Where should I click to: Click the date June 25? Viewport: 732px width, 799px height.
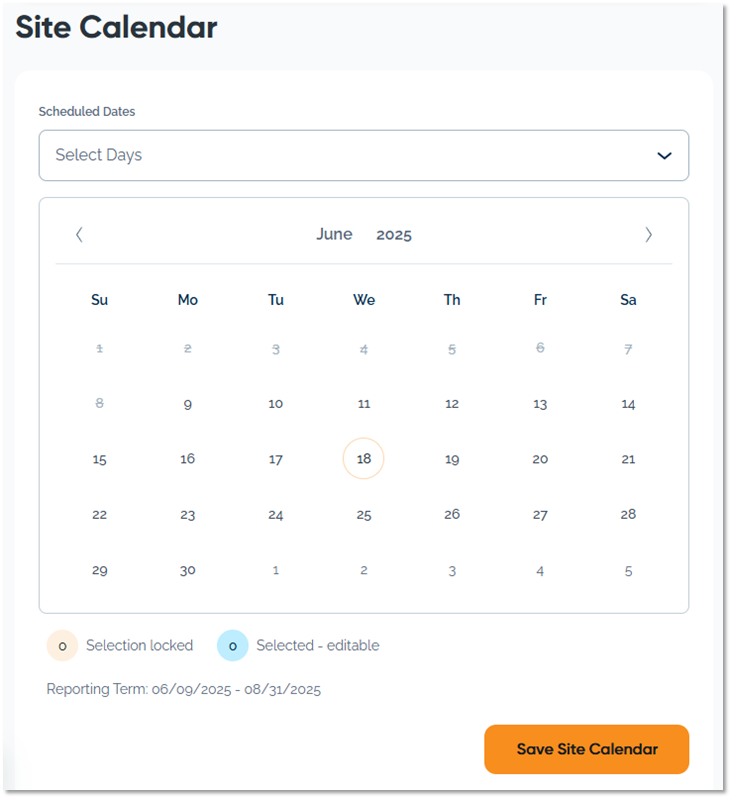(x=364, y=515)
